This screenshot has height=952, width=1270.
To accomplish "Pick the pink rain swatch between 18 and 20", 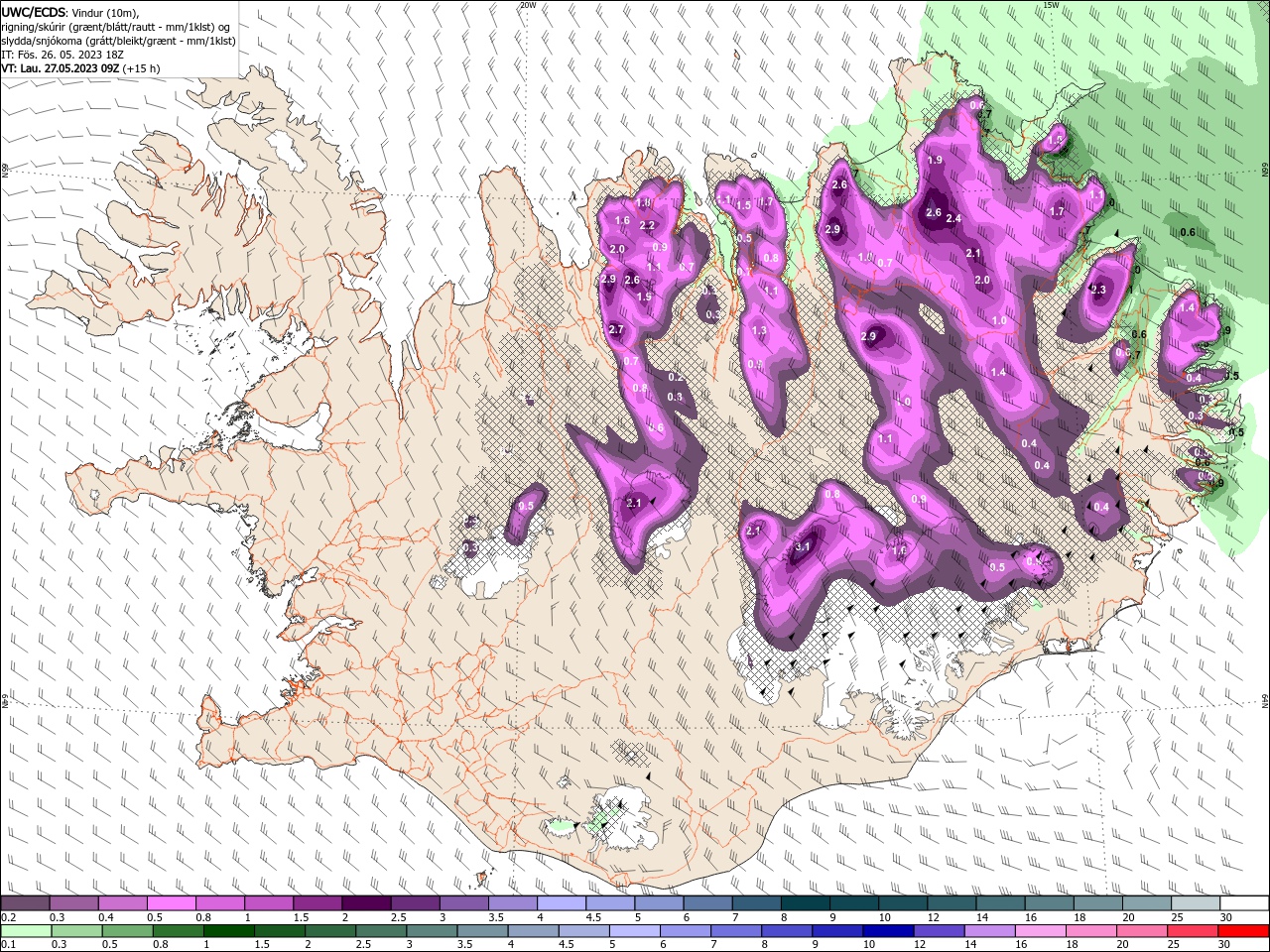I will click(x=1089, y=931).
